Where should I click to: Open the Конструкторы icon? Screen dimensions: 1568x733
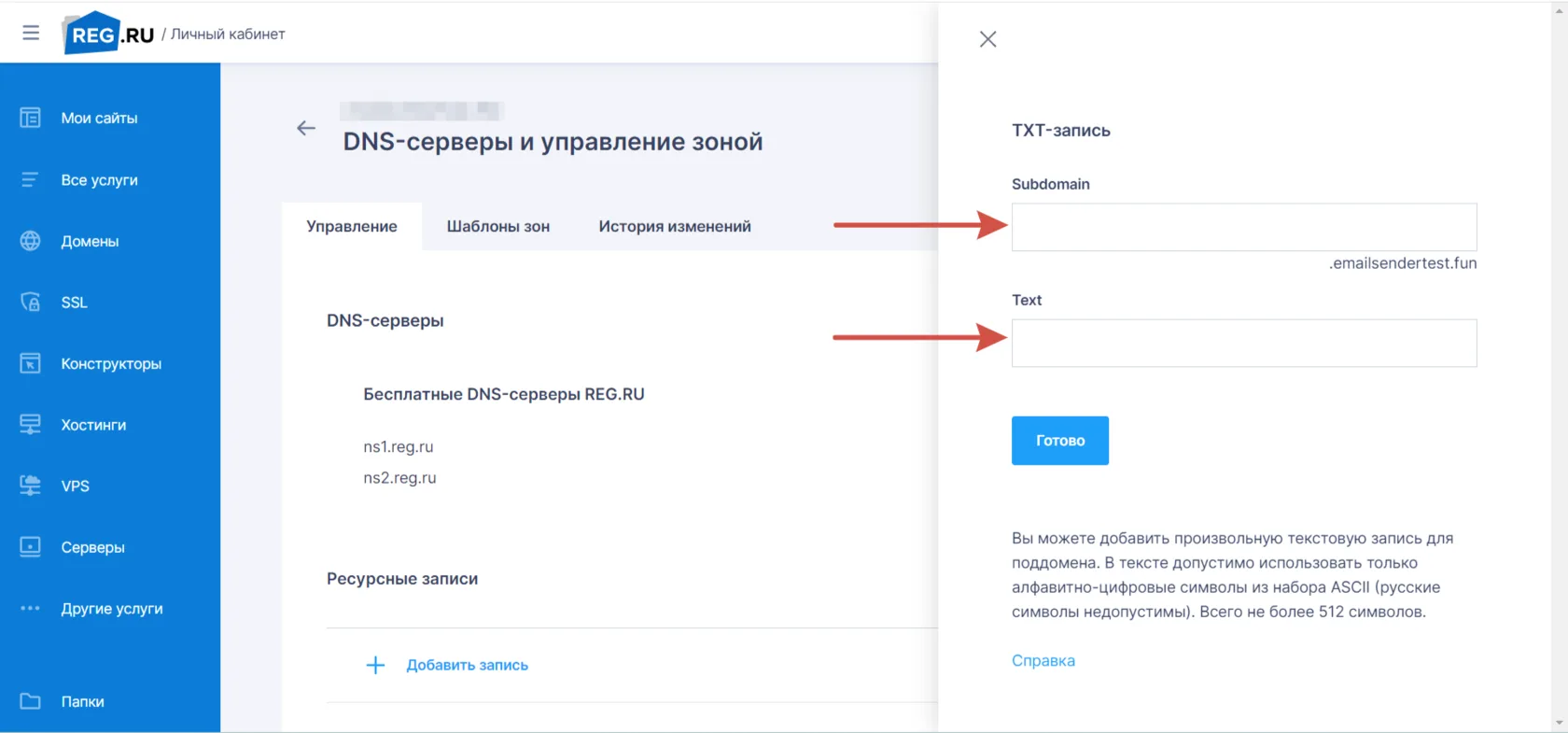(30, 363)
